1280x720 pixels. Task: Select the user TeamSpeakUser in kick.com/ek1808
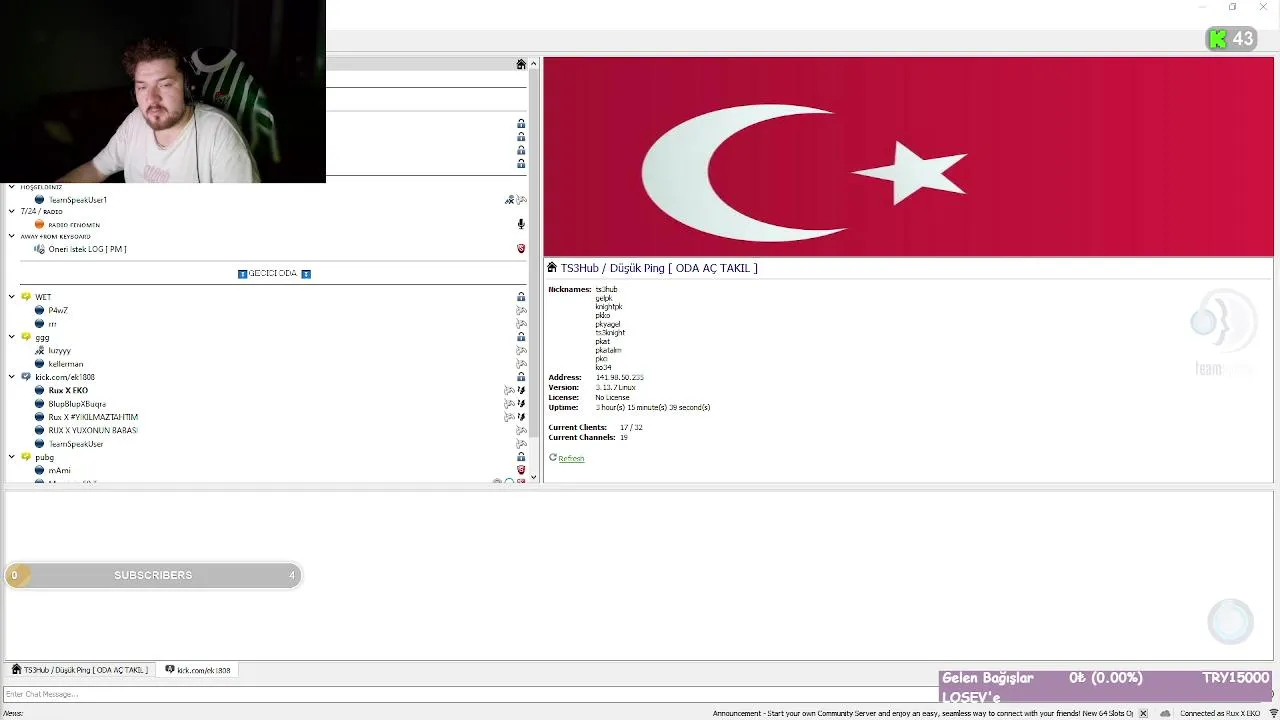click(76, 444)
